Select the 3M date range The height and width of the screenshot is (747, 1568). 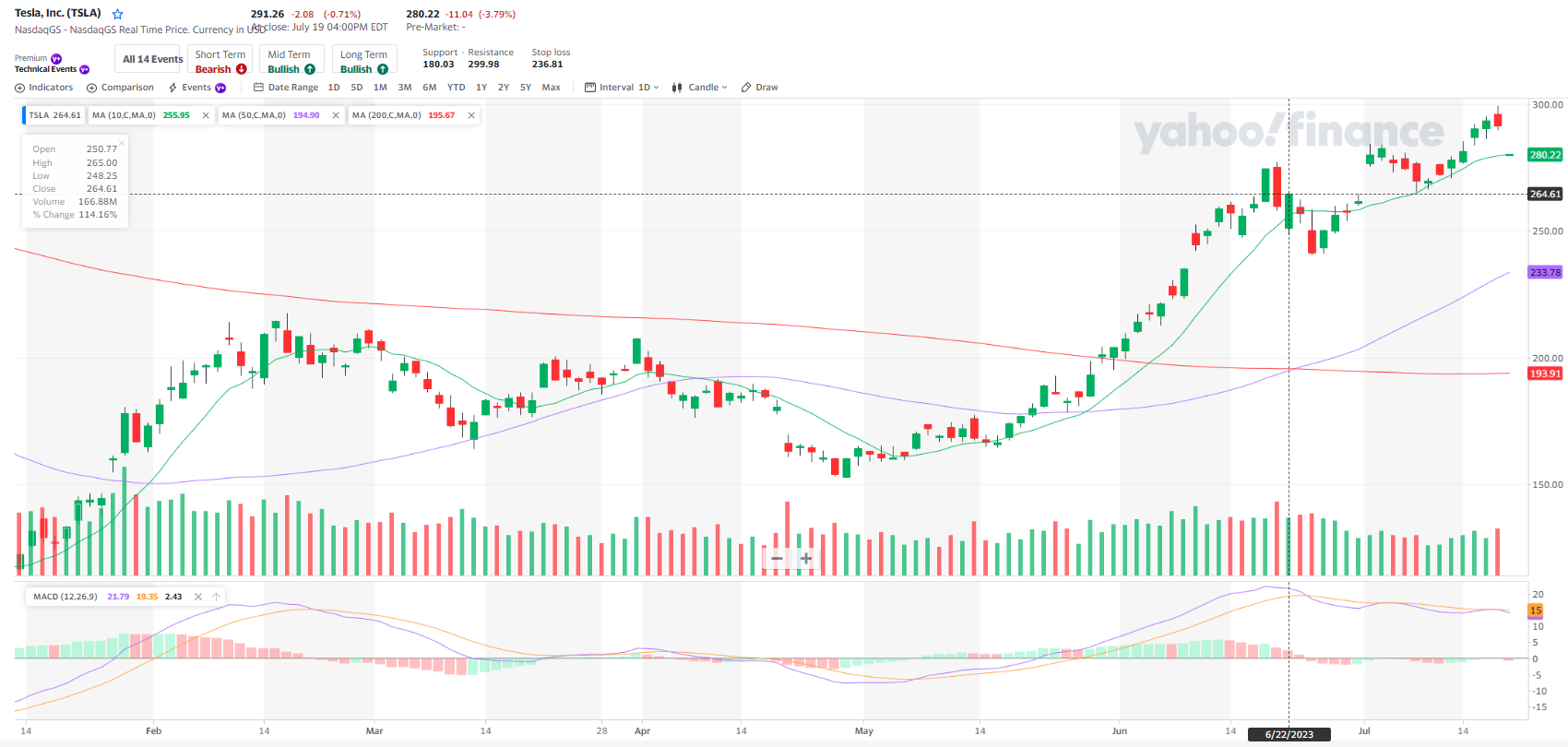(405, 88)
